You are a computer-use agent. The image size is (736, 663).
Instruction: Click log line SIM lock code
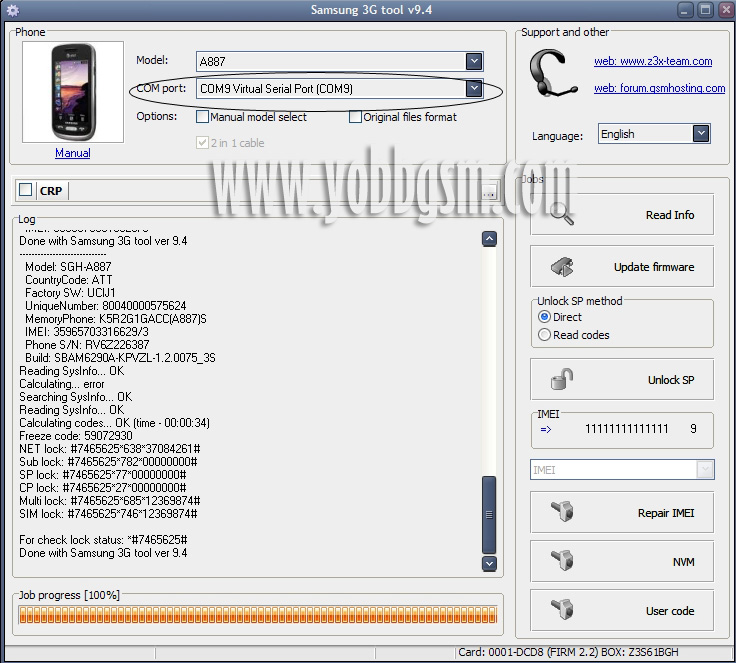coord(108,514)
